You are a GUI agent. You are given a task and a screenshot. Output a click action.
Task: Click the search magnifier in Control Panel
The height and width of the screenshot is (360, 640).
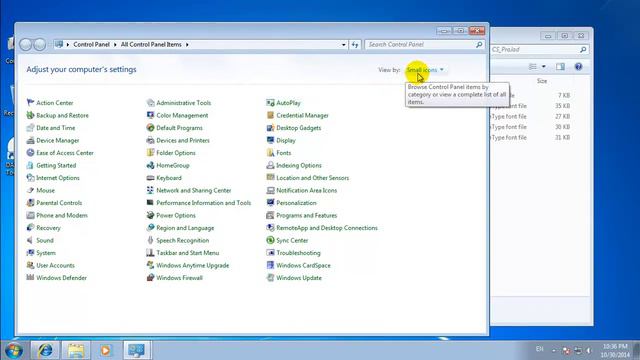[479, 44]
